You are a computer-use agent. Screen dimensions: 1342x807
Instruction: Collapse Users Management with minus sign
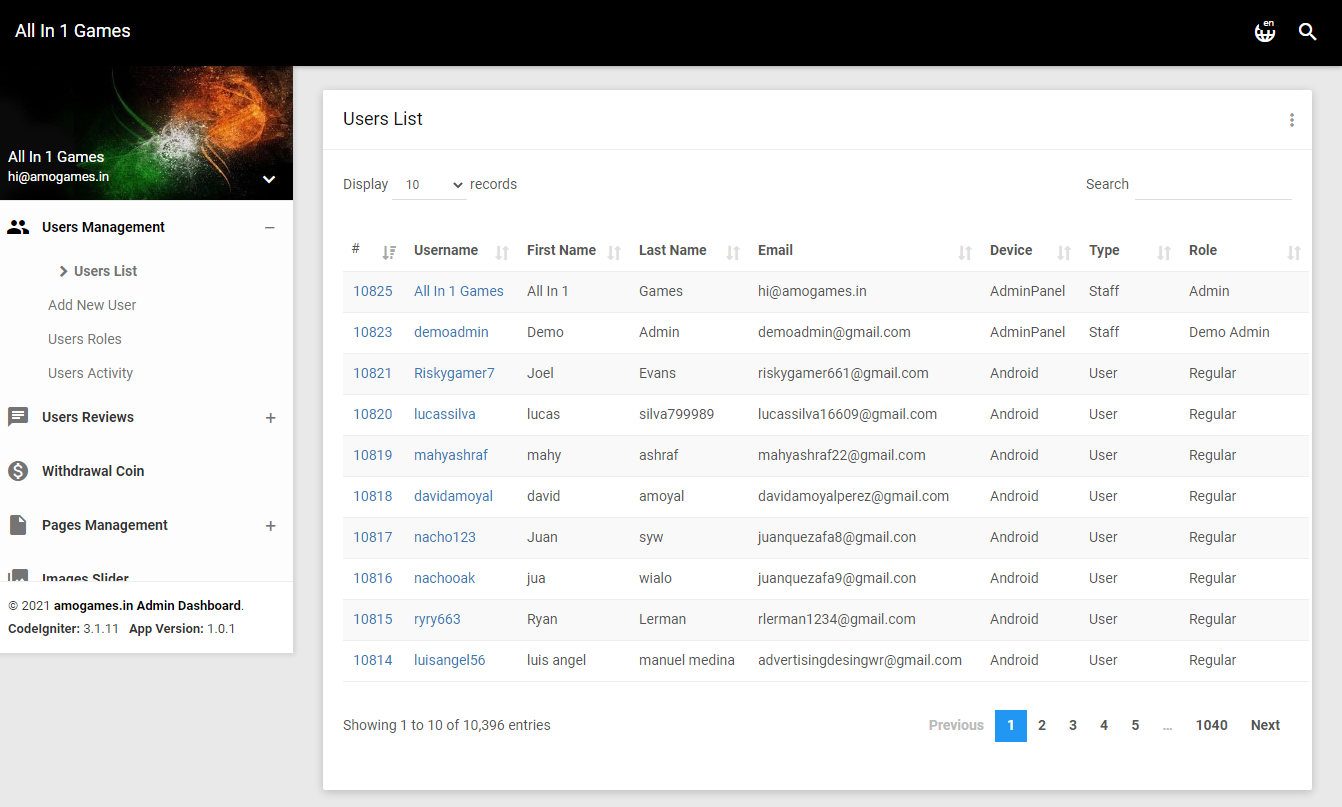tap(269, 227)
